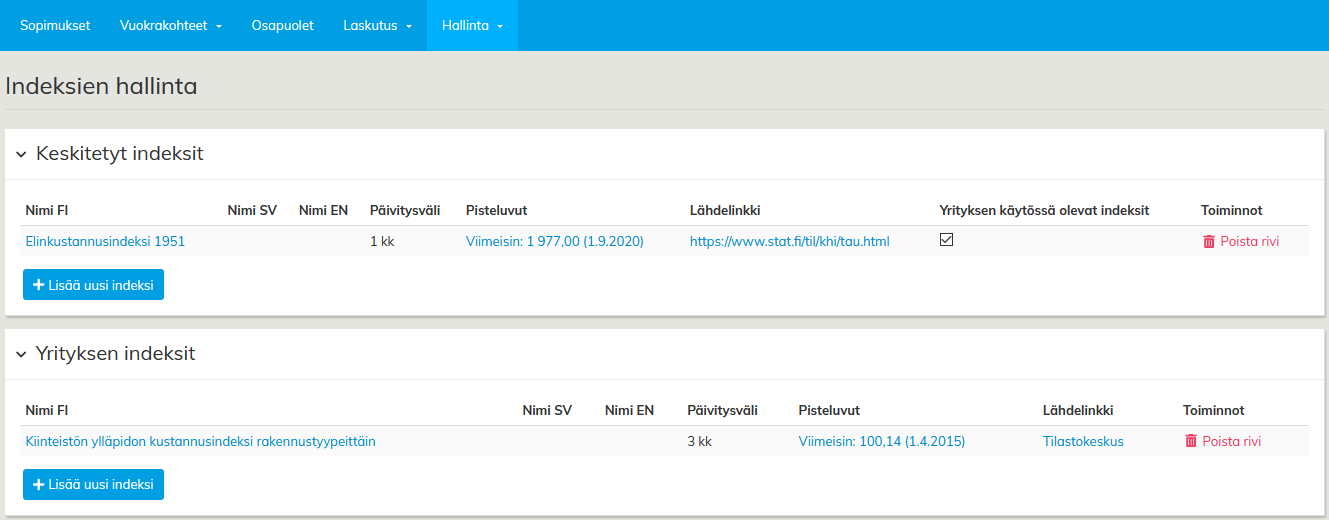Viewport: 1329px width, 520px height.
Task: Open the Vuokrakohteet dropdown menu
Action: pyautogui.click(x=170, y=25)
